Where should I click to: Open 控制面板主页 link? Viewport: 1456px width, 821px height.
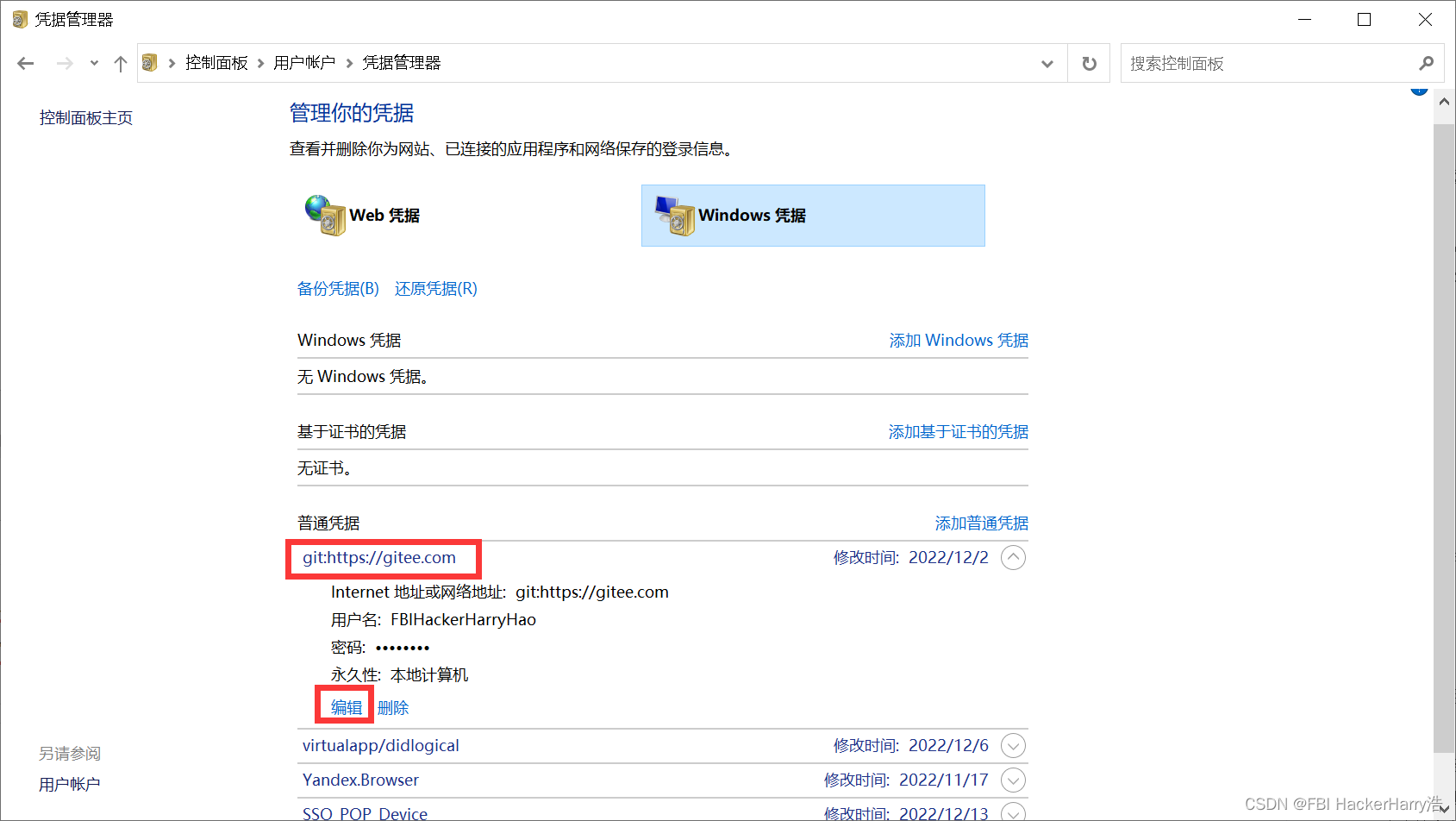click(86, 117)
